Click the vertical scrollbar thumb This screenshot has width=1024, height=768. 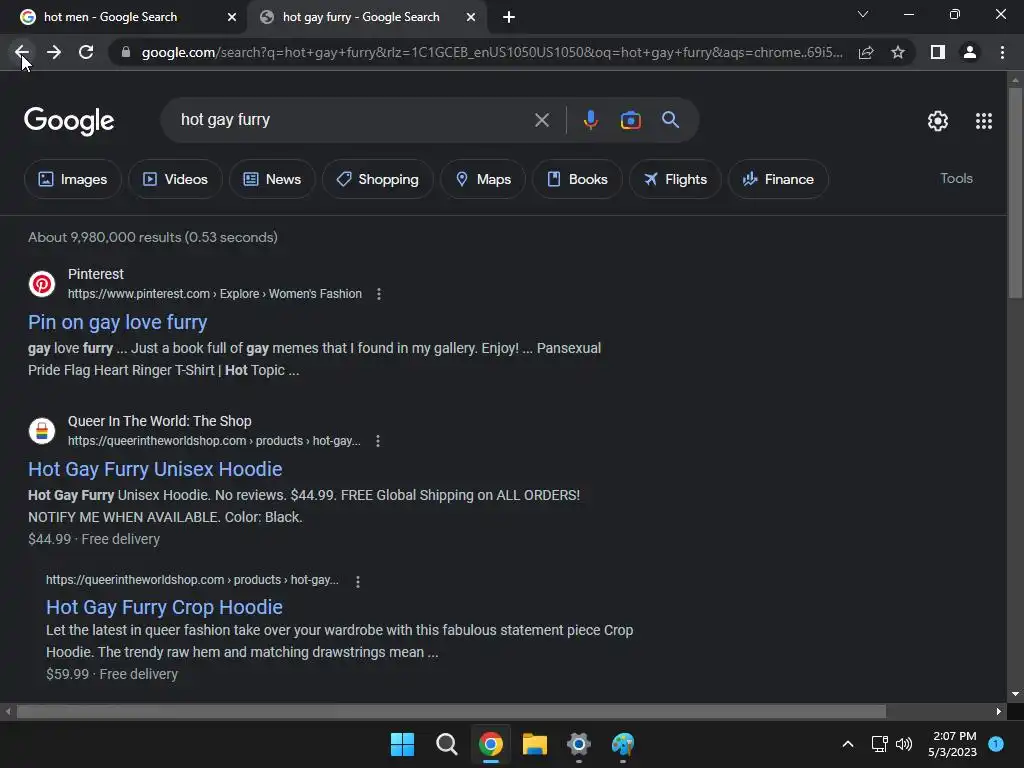point(1015,193)
